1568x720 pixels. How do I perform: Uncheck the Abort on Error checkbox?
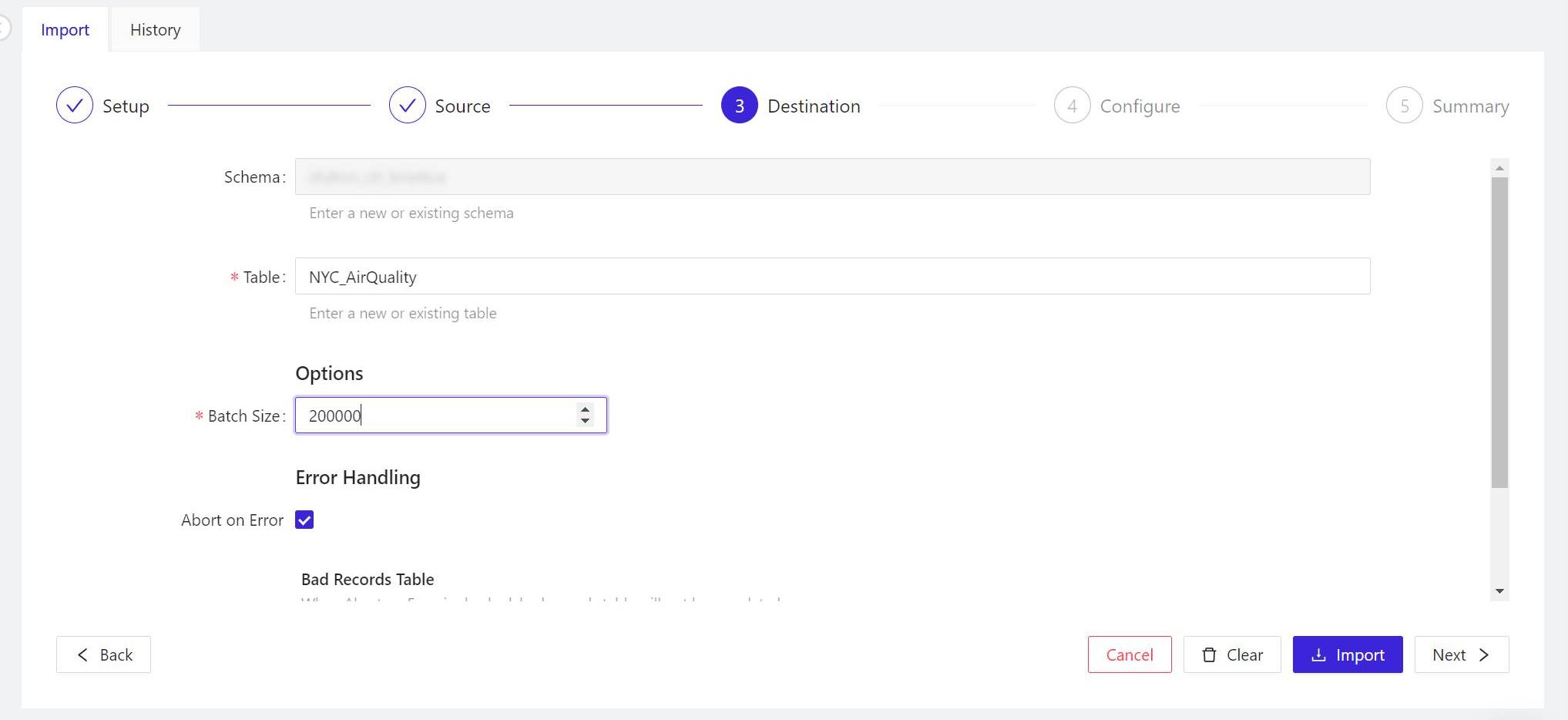(304, 520)
